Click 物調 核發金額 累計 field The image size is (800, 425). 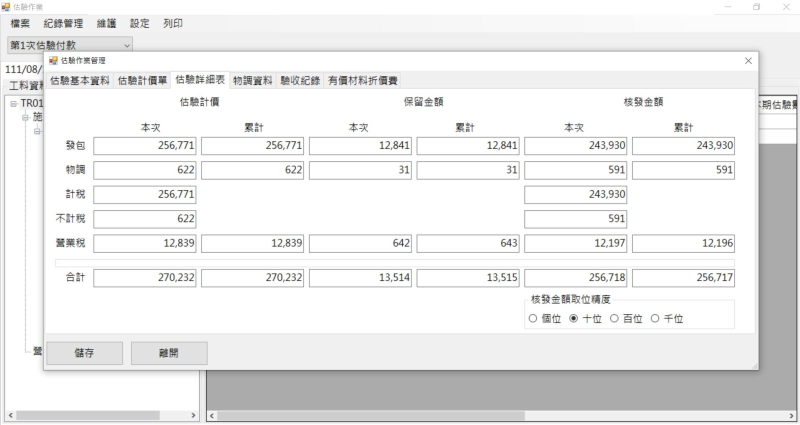pyautogui.click(x=683, y=170)
